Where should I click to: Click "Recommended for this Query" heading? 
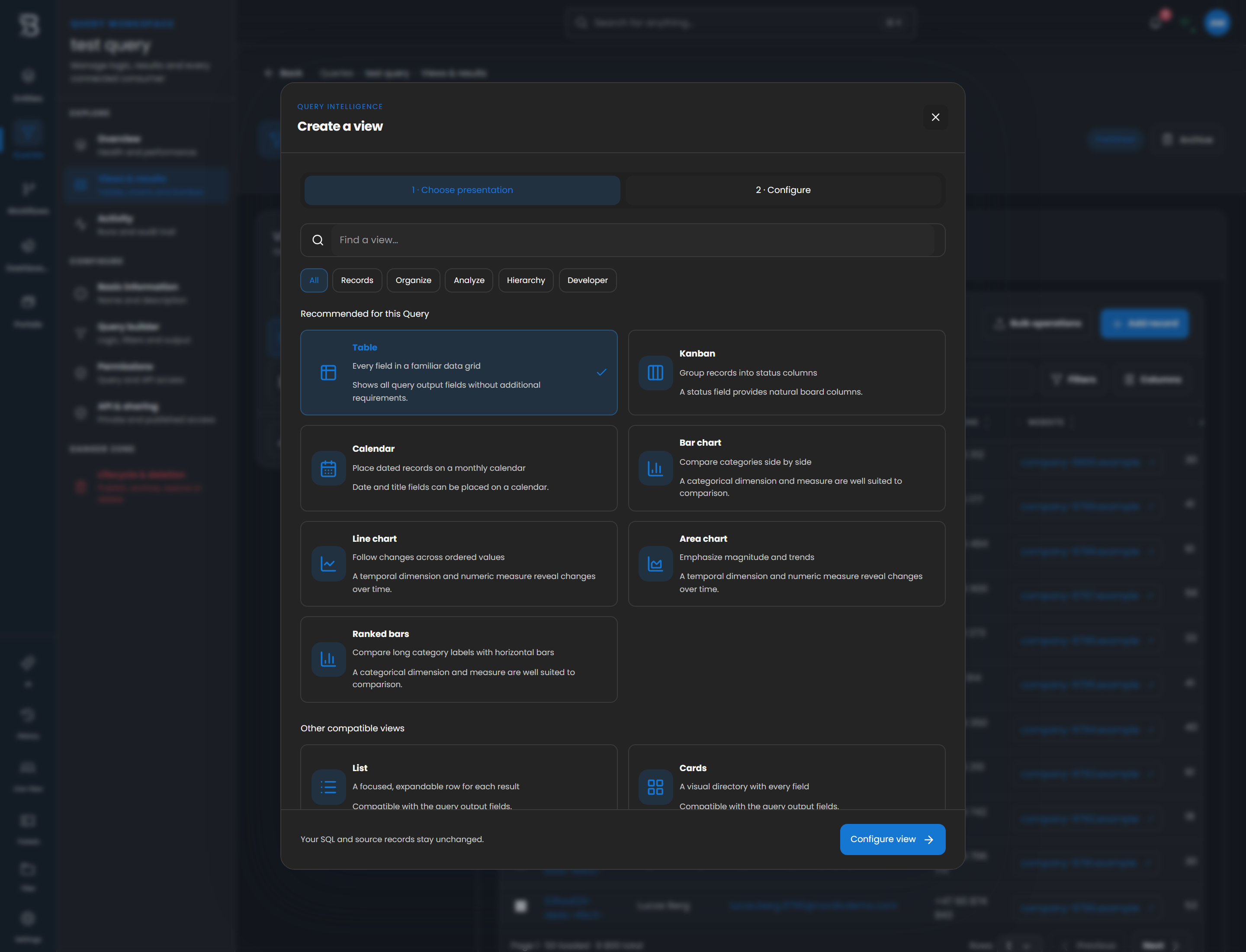tap(364, 313)
